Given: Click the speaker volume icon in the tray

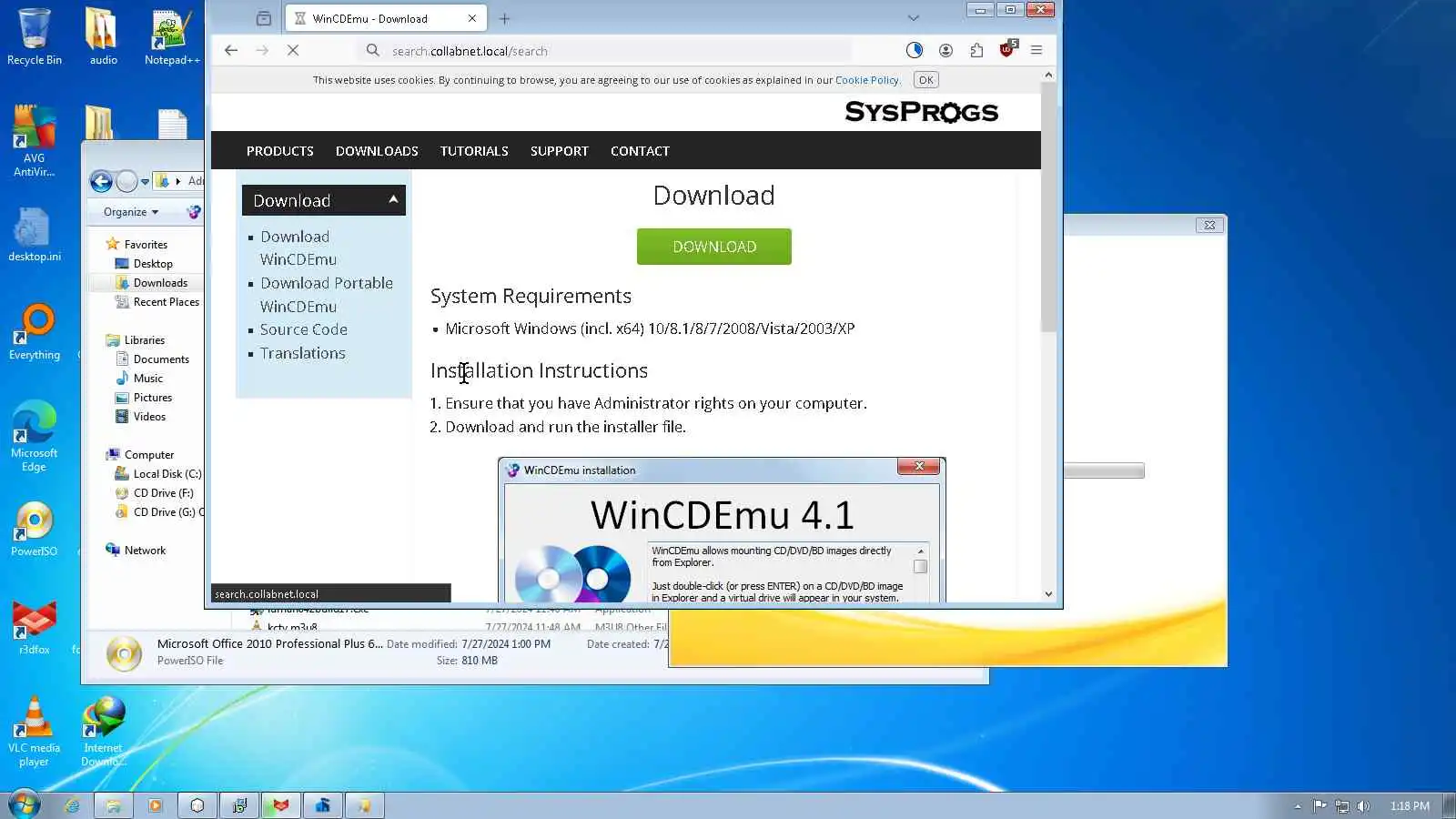Looking at the screenshot, I should [1363, 806].
